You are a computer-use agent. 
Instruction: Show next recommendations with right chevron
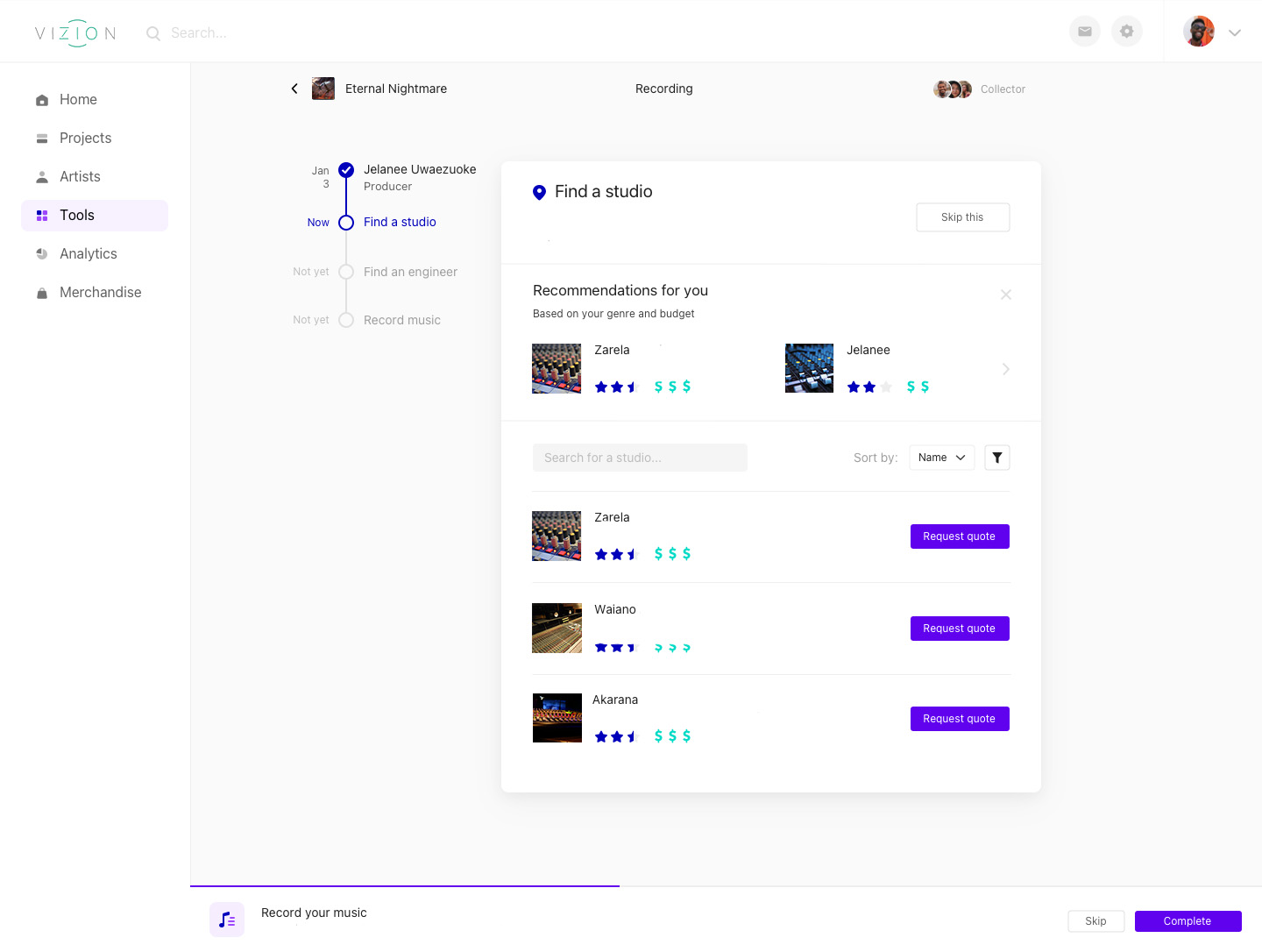point(1005,369)
